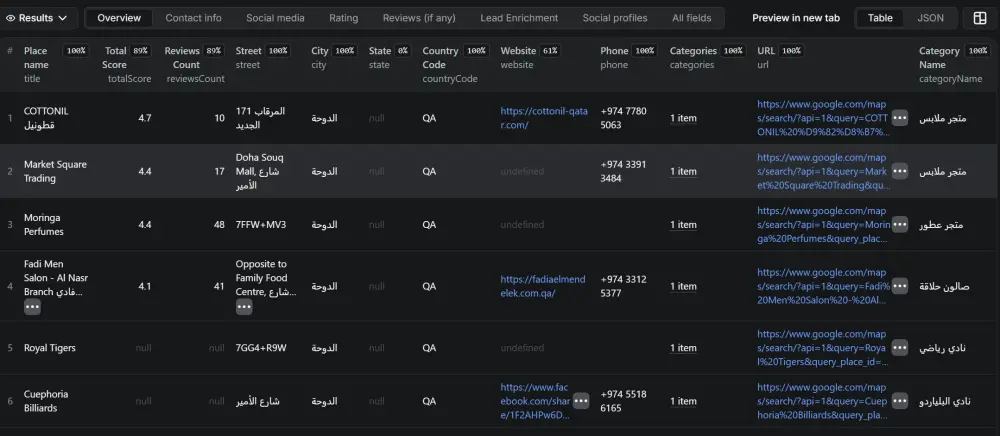Expand Market Square Trading URL ellipsis

click(900, 171)
